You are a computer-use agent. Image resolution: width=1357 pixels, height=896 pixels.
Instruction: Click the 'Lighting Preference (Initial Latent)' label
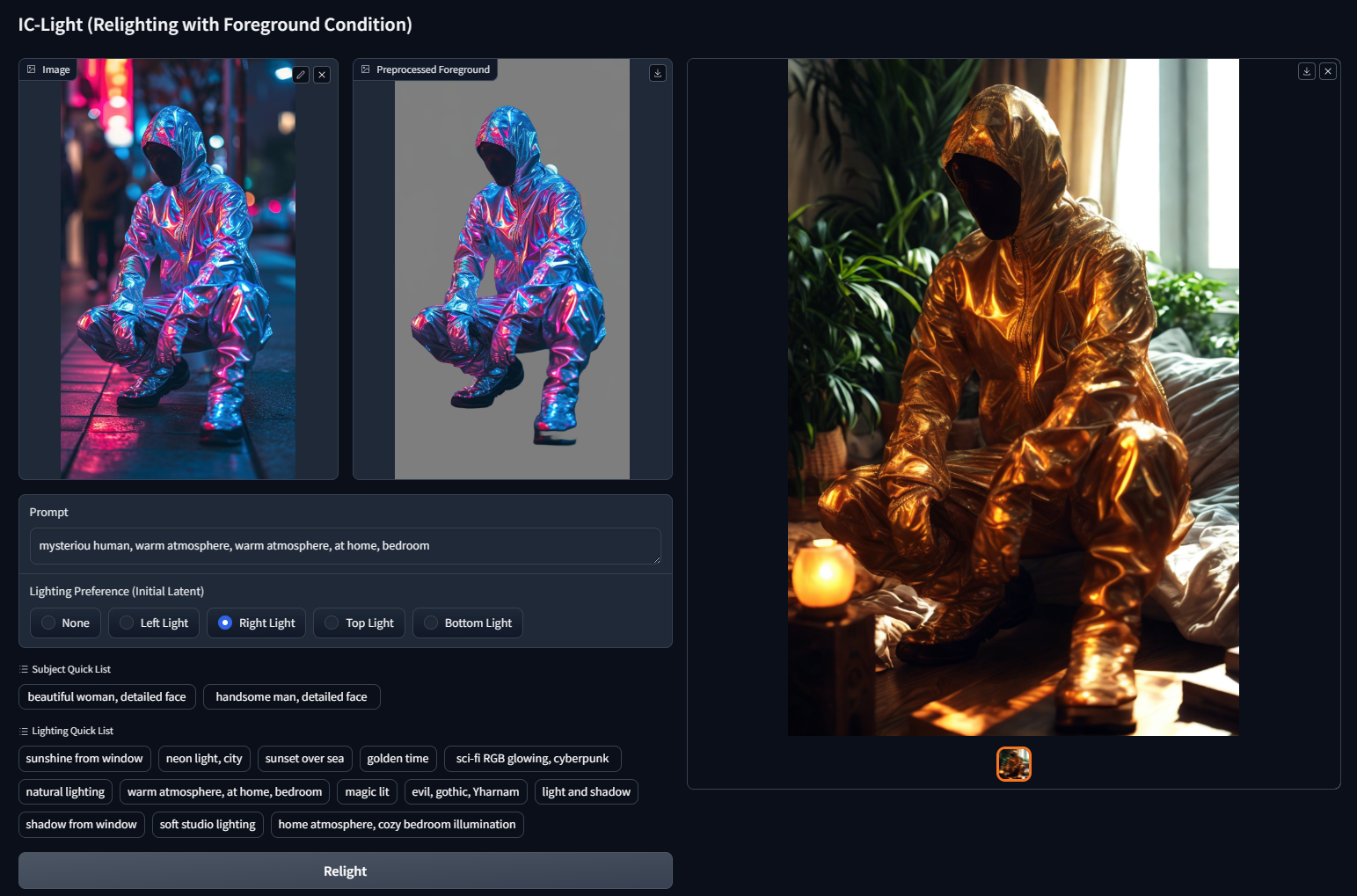click(117, 591)
